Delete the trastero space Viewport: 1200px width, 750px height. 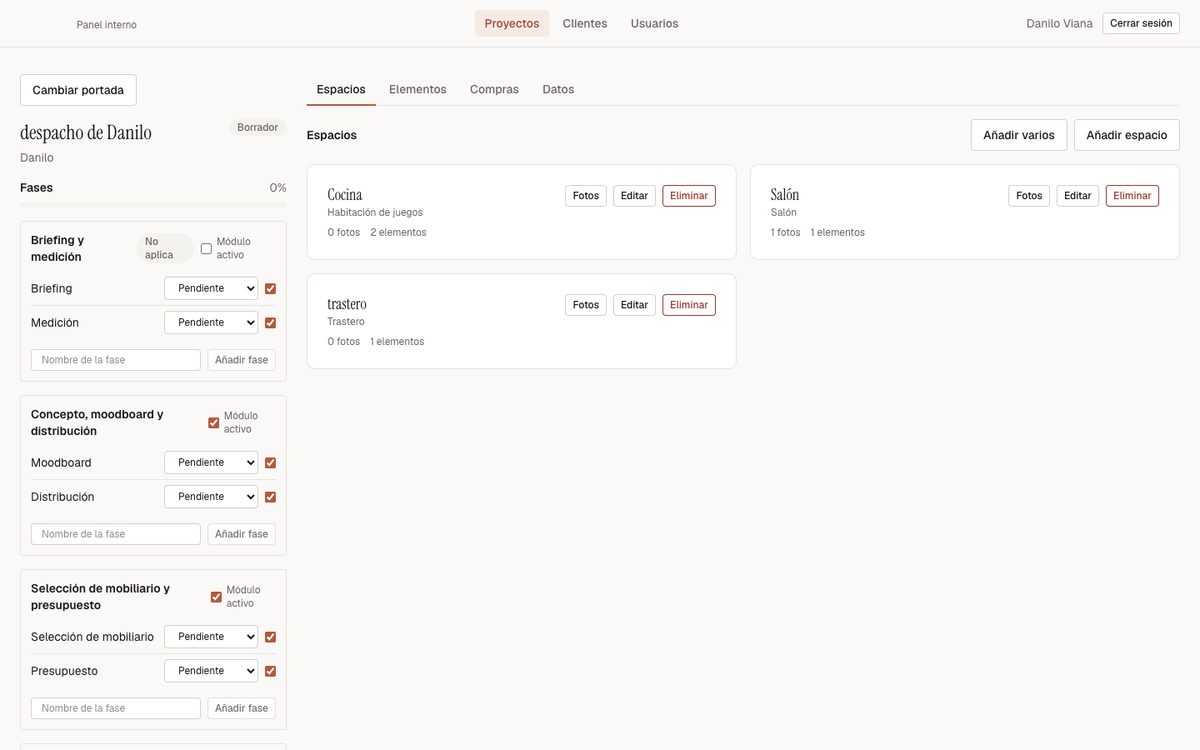689,305
